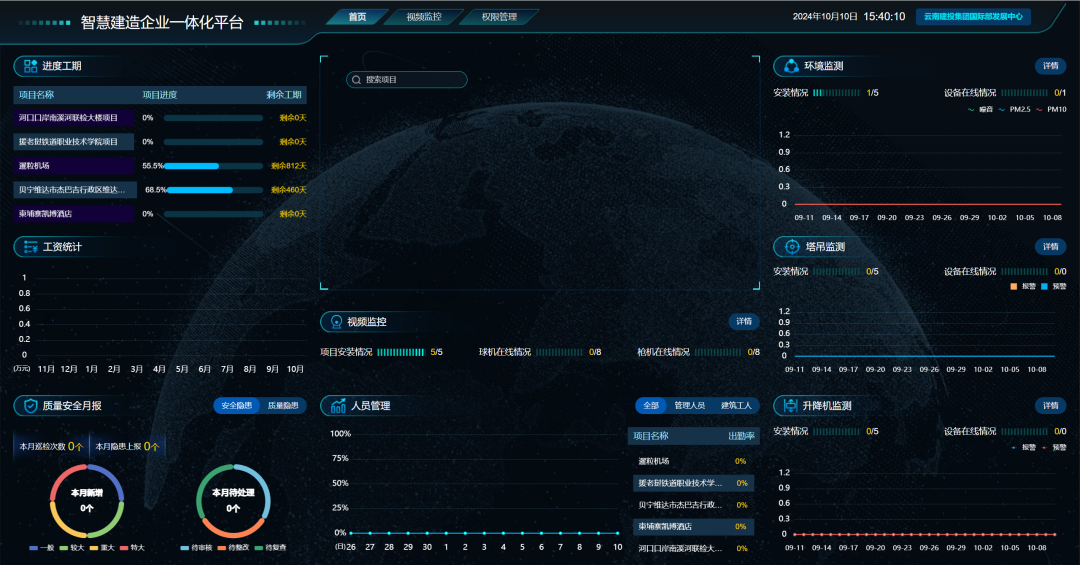Click progress bar of 河口口岸南溪河联检大楼项目
The image size is (1080, 565).
tap(214, 118)
